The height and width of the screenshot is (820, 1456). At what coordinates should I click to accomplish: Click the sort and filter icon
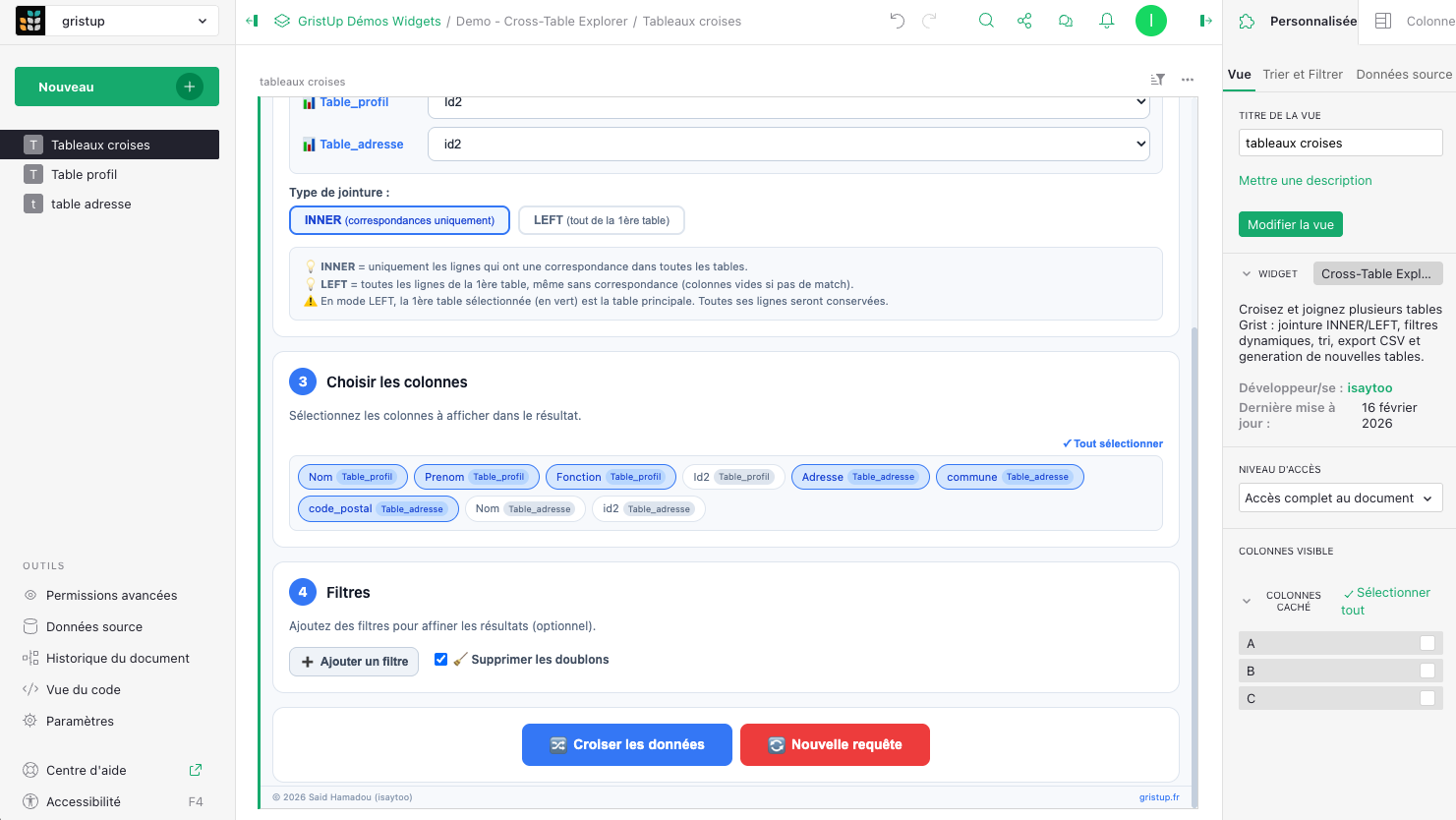pos(1158,80)
